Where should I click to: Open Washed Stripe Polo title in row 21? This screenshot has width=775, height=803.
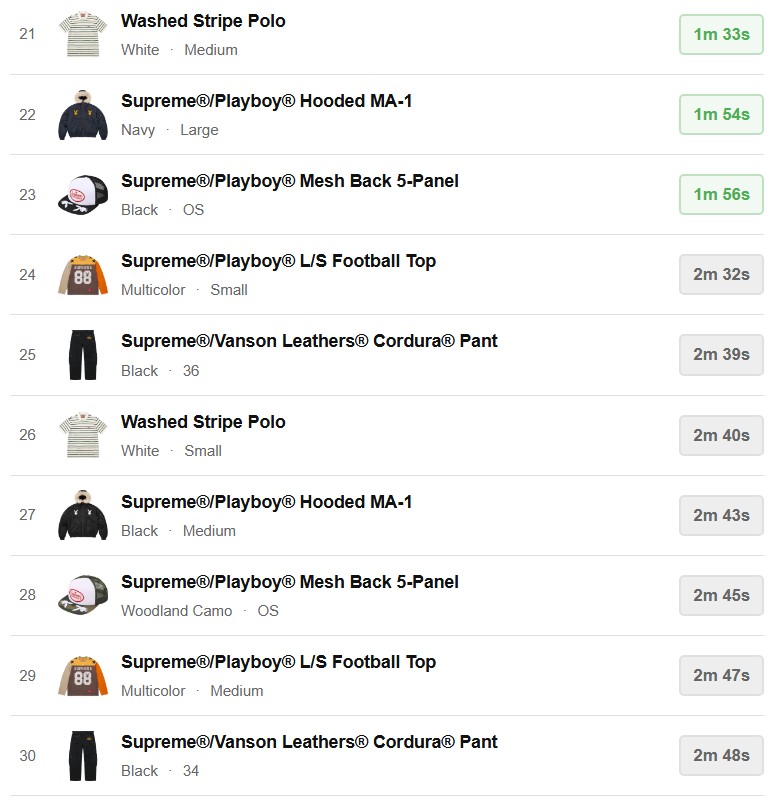203,21
